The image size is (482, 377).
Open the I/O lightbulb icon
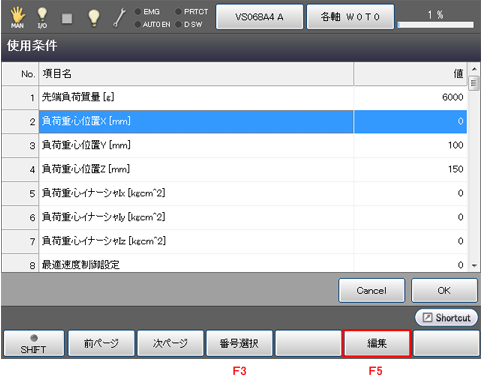42,18
